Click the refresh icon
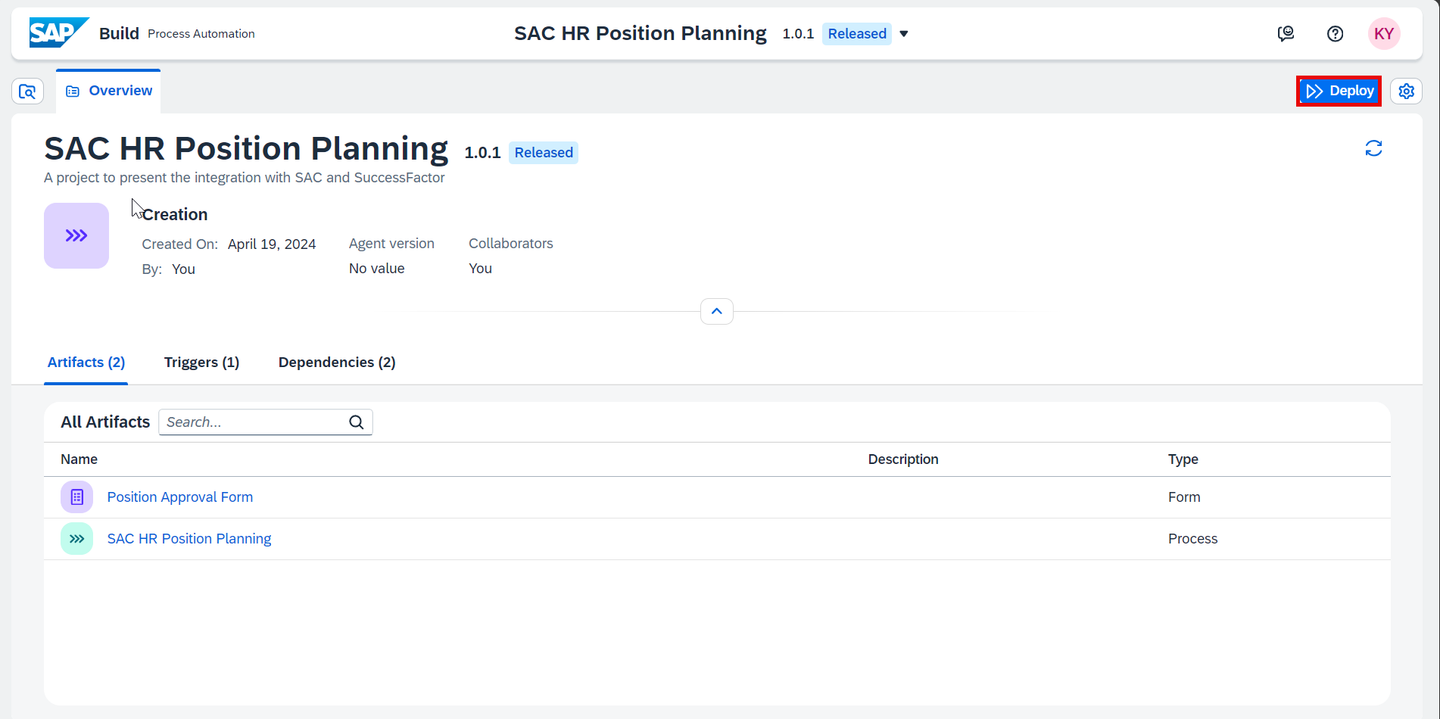Viewport: 1440px width, 719px height. [1374, 148]
